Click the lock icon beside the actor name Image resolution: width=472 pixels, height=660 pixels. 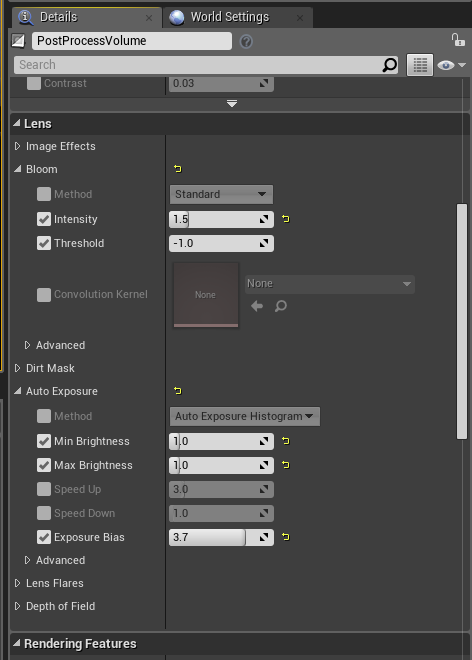tap(458, 40)
